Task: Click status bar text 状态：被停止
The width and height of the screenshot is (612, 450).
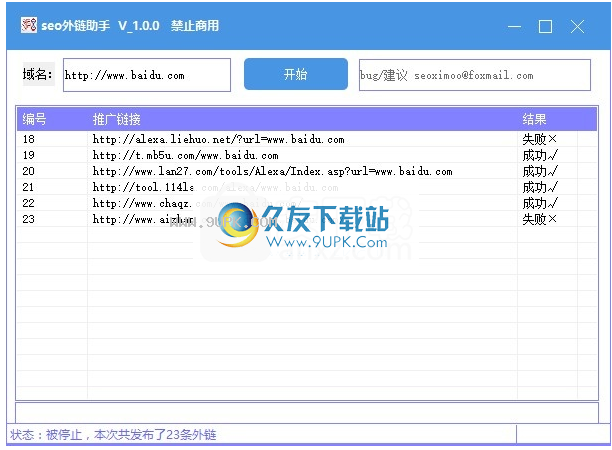Action: point(113,434)
